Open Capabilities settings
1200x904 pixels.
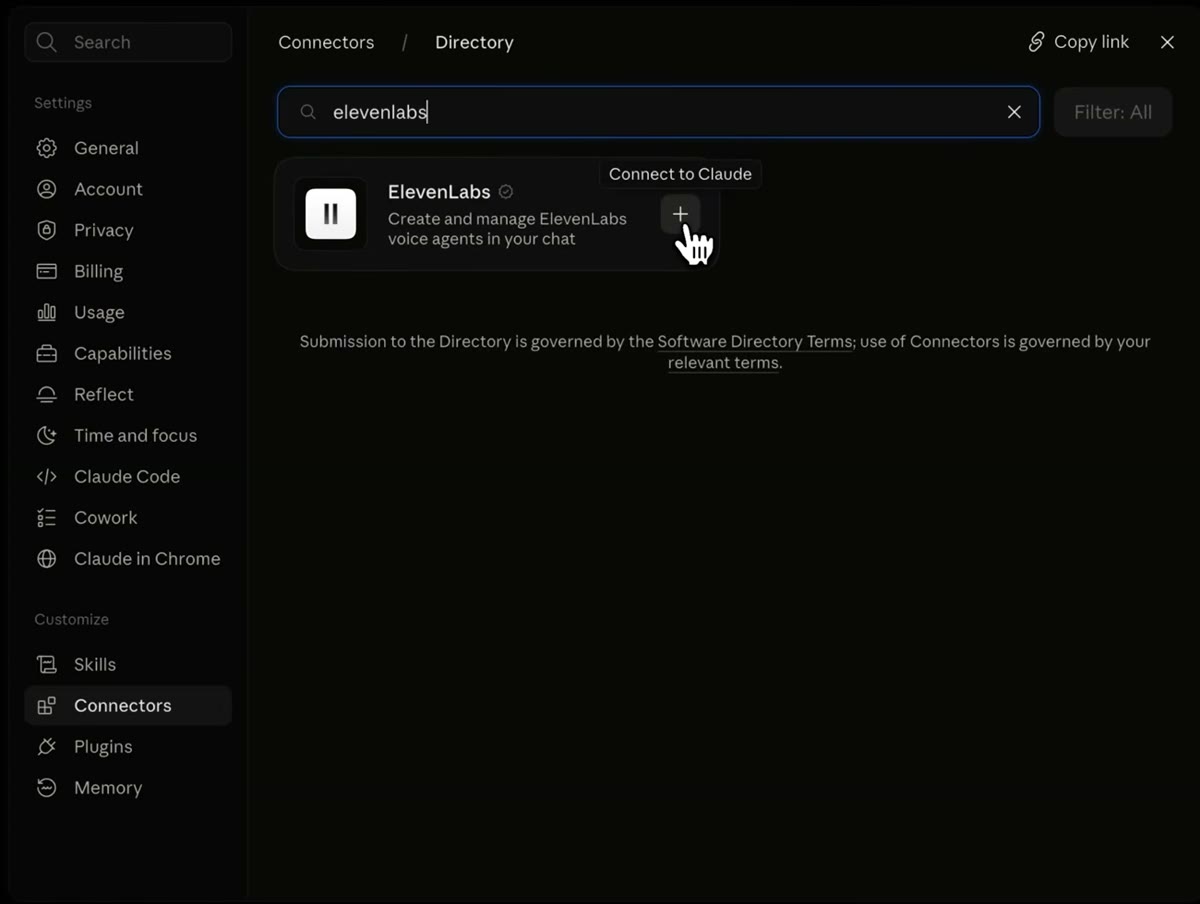pos(128,353)
